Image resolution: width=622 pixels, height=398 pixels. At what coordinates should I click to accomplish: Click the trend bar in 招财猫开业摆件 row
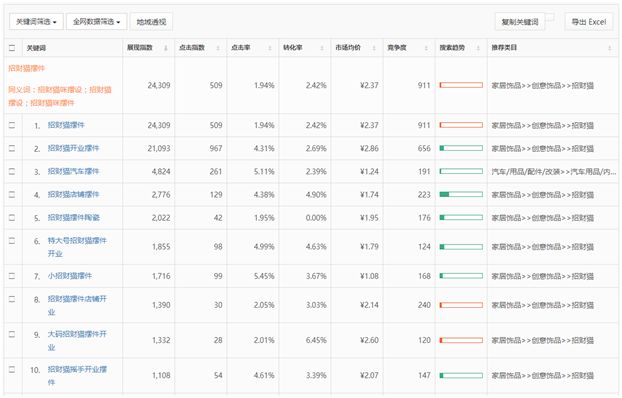[x=461, y=148]
